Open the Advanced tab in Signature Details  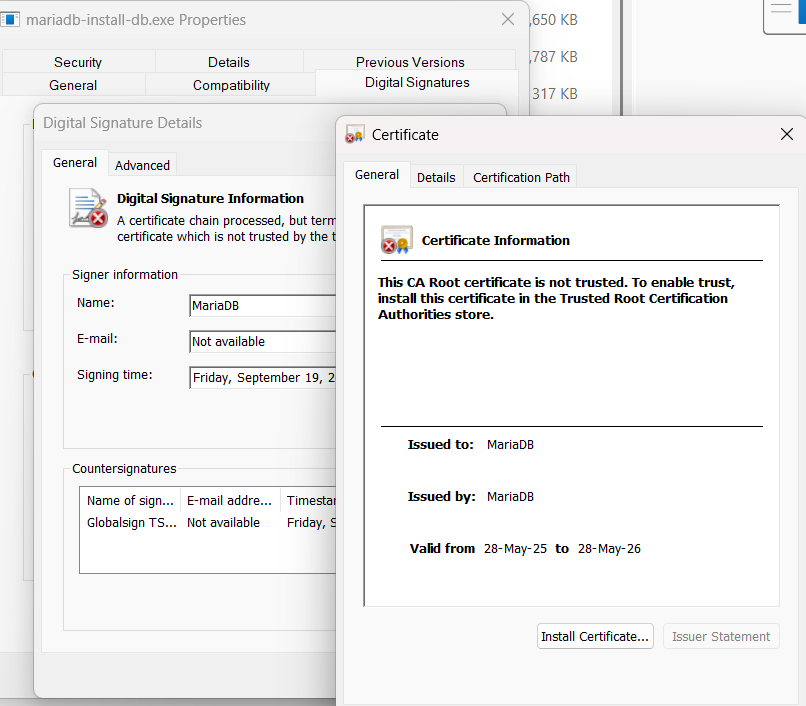[142, 166]
